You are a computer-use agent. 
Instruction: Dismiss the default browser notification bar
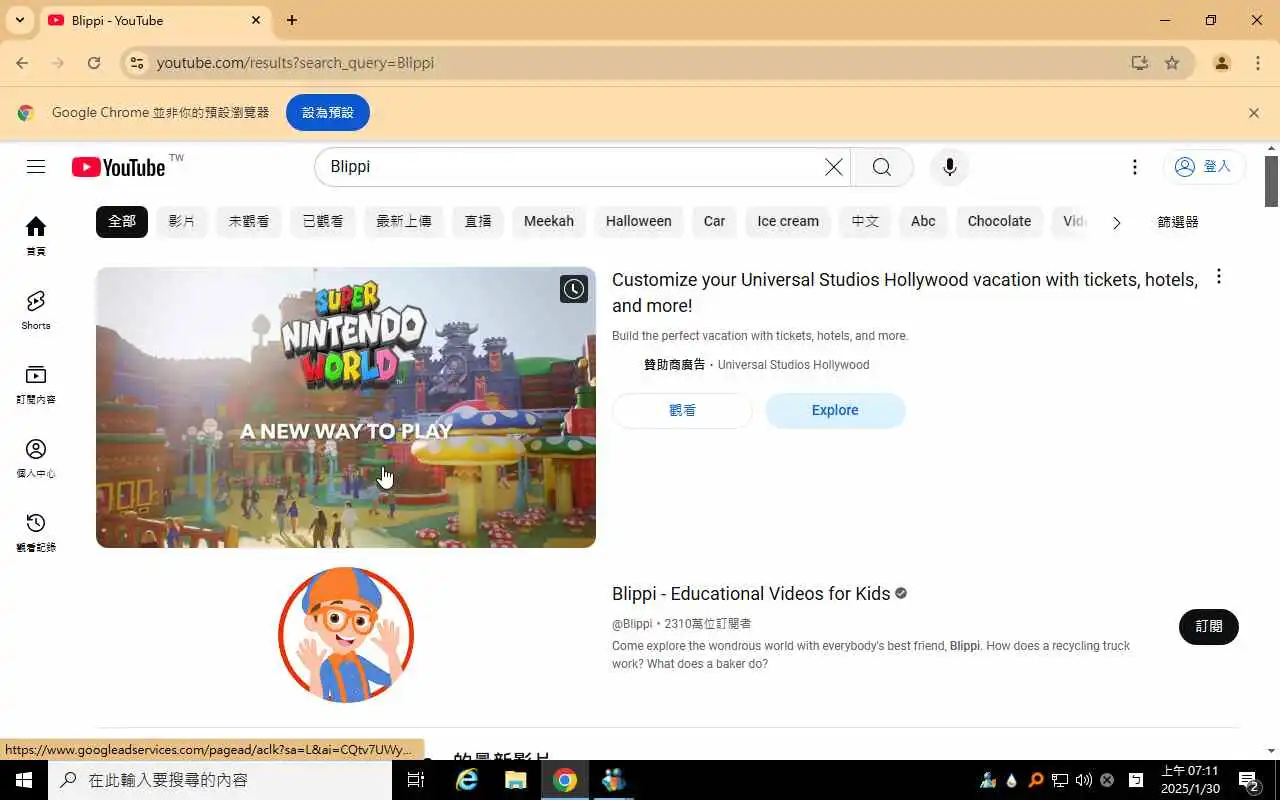pos(1254,113)
